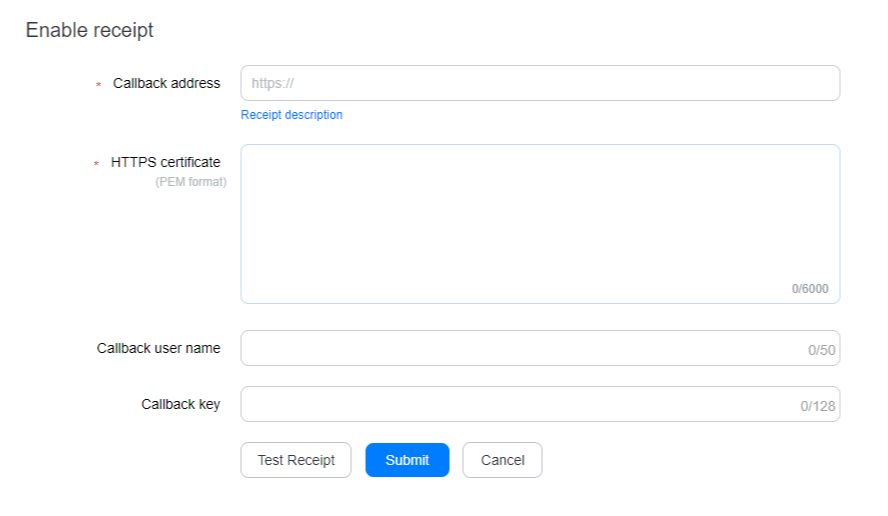
Task: Click the Callback user name label
Action: [159, 348]
